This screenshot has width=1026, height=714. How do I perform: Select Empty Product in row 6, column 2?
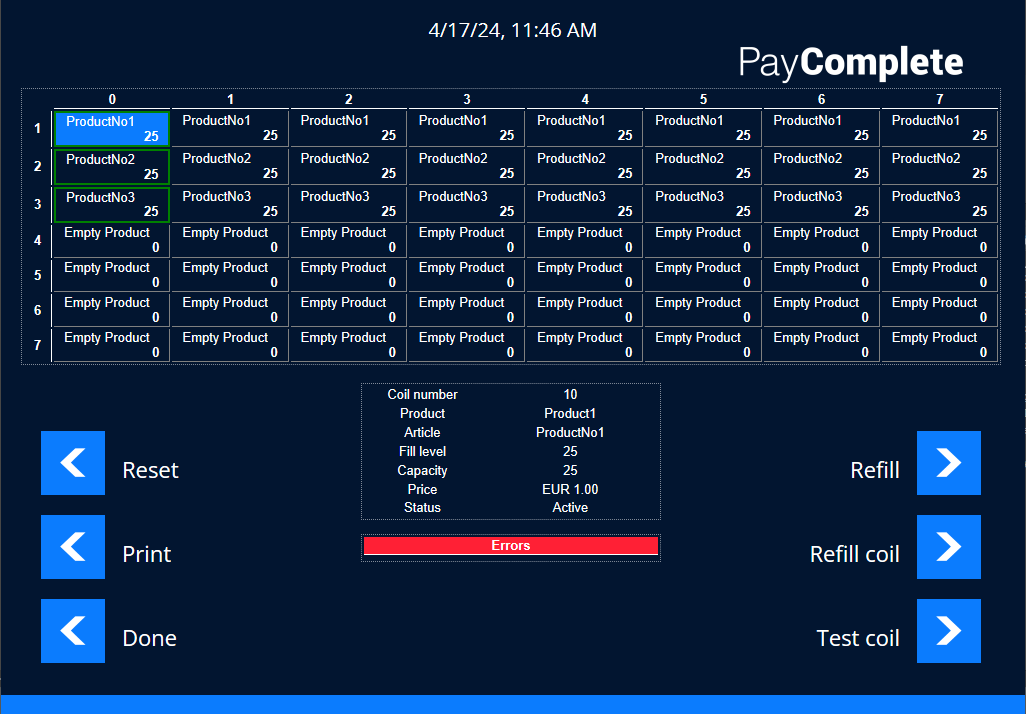[x=348, y=311]
